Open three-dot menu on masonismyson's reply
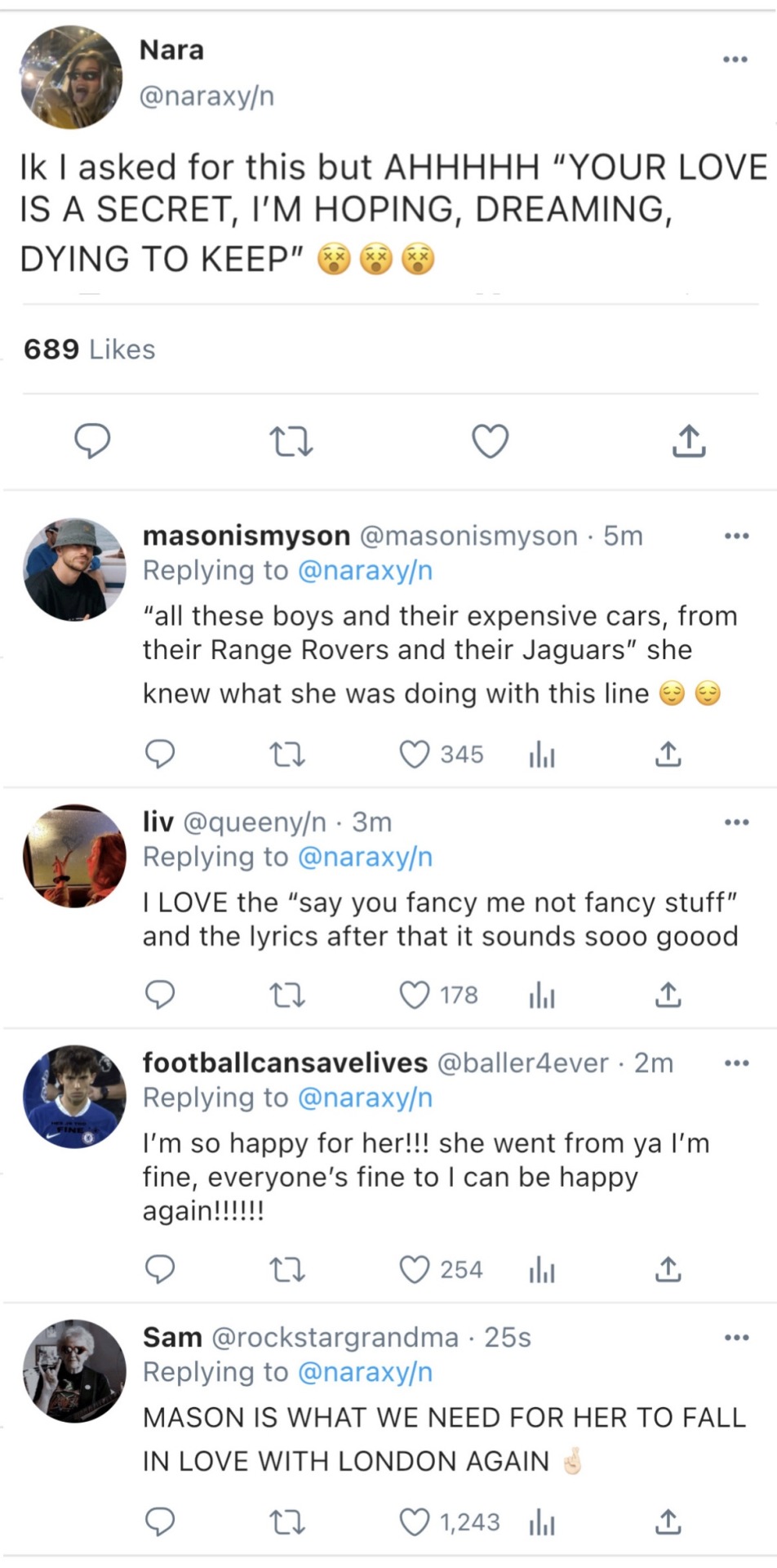The width and height of the screenshot is (777, 1568). click(x=736, y=536)
